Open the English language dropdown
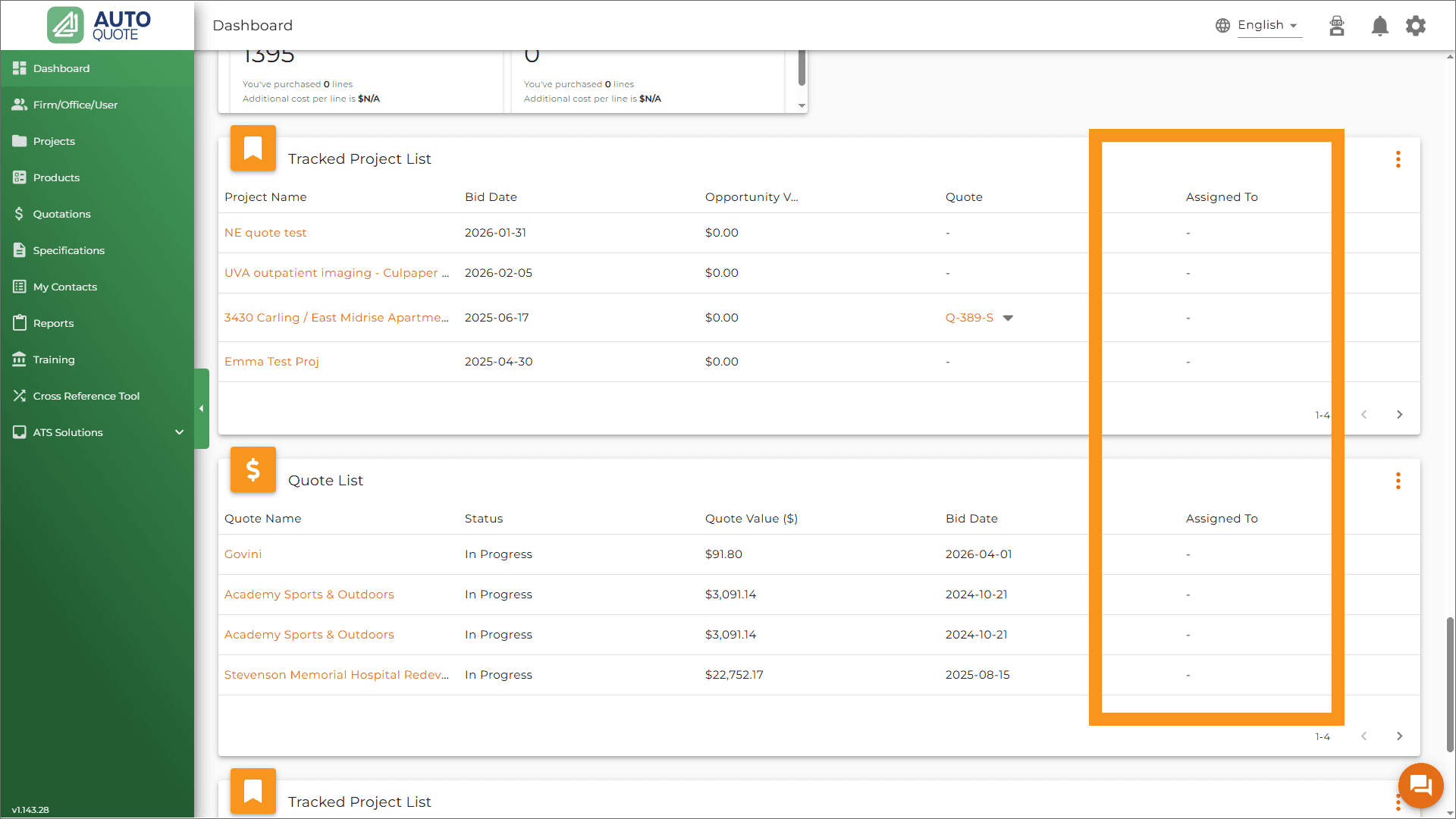 (x=1260, y=26)
